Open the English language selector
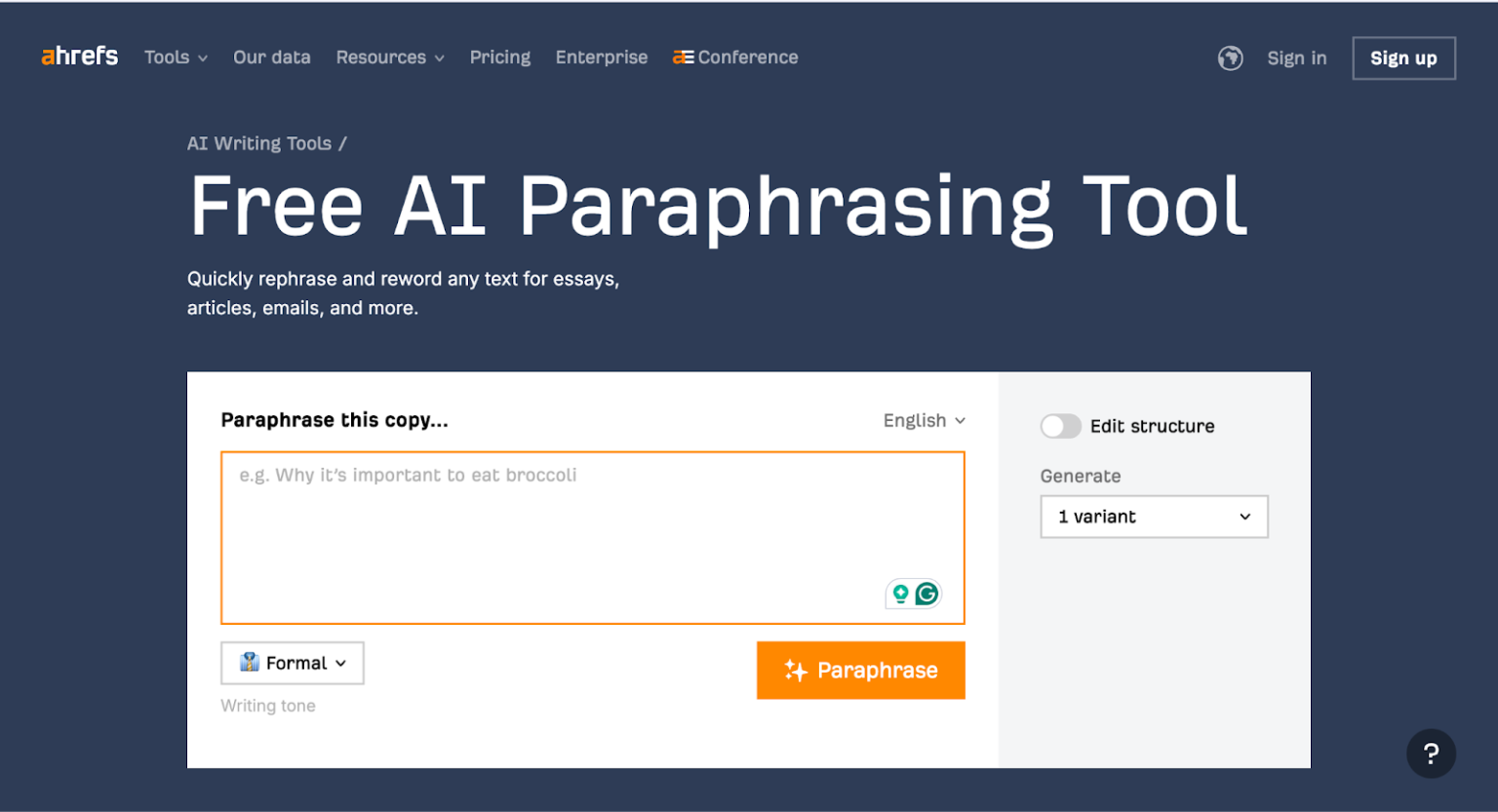The image size is (1498, 812). click(924, 420)
